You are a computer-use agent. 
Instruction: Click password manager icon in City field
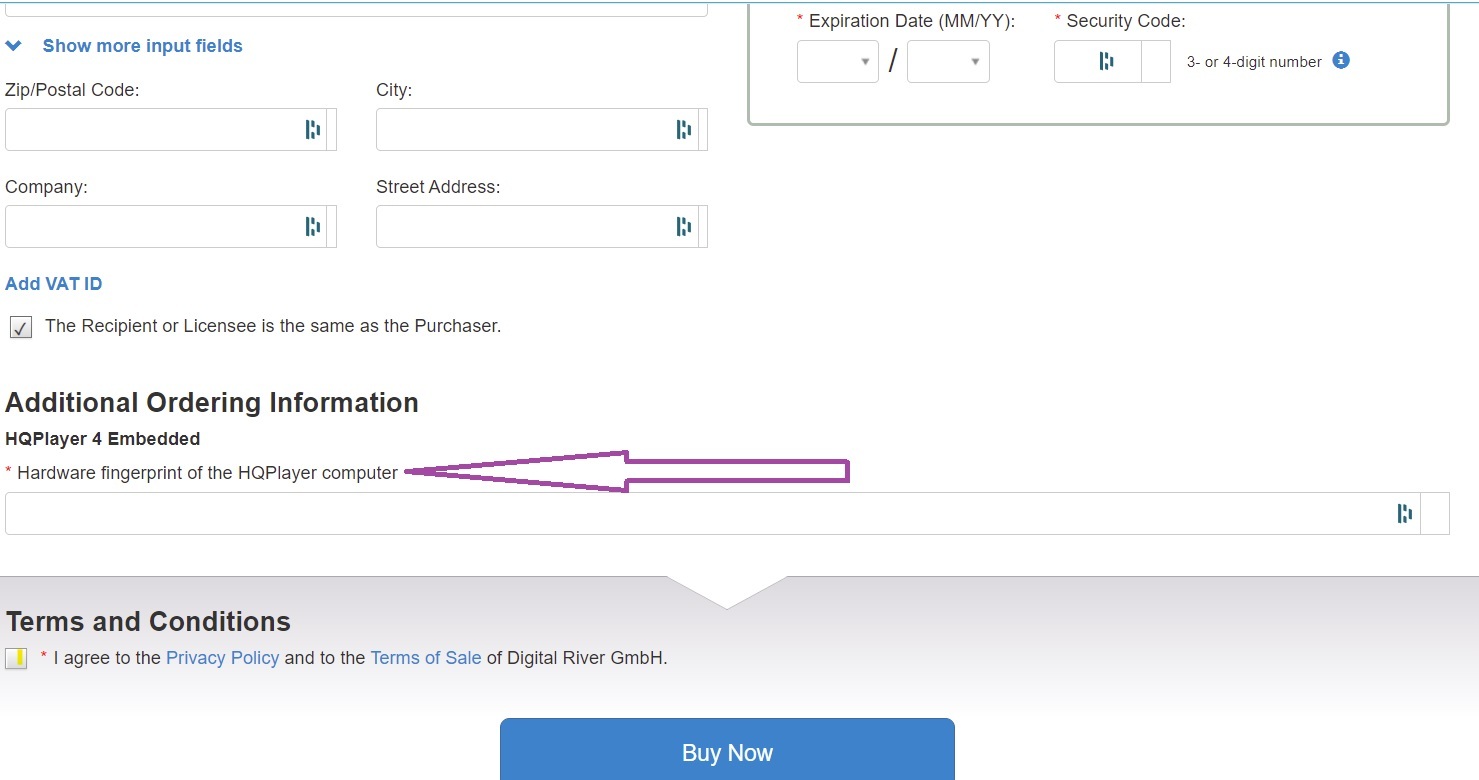pos(684,129)
